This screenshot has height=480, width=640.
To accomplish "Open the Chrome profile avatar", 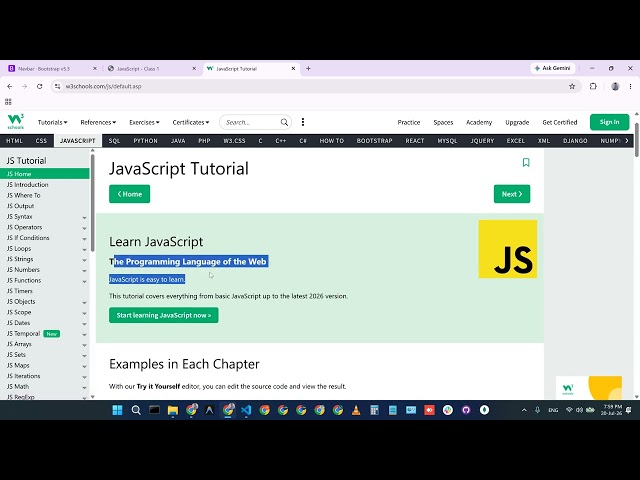I will coord(615,86).
